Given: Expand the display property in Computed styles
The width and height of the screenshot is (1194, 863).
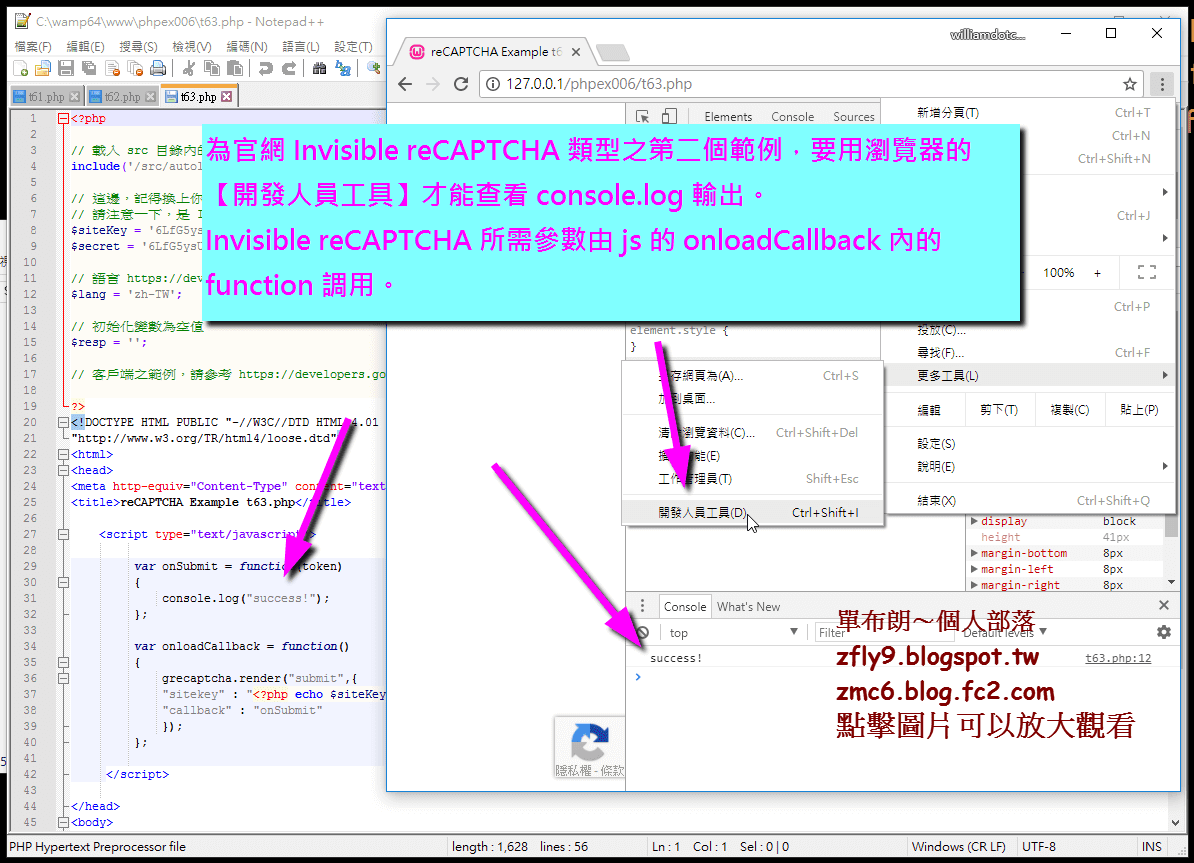Looking at the screenshot, I should tap(974, 521).
